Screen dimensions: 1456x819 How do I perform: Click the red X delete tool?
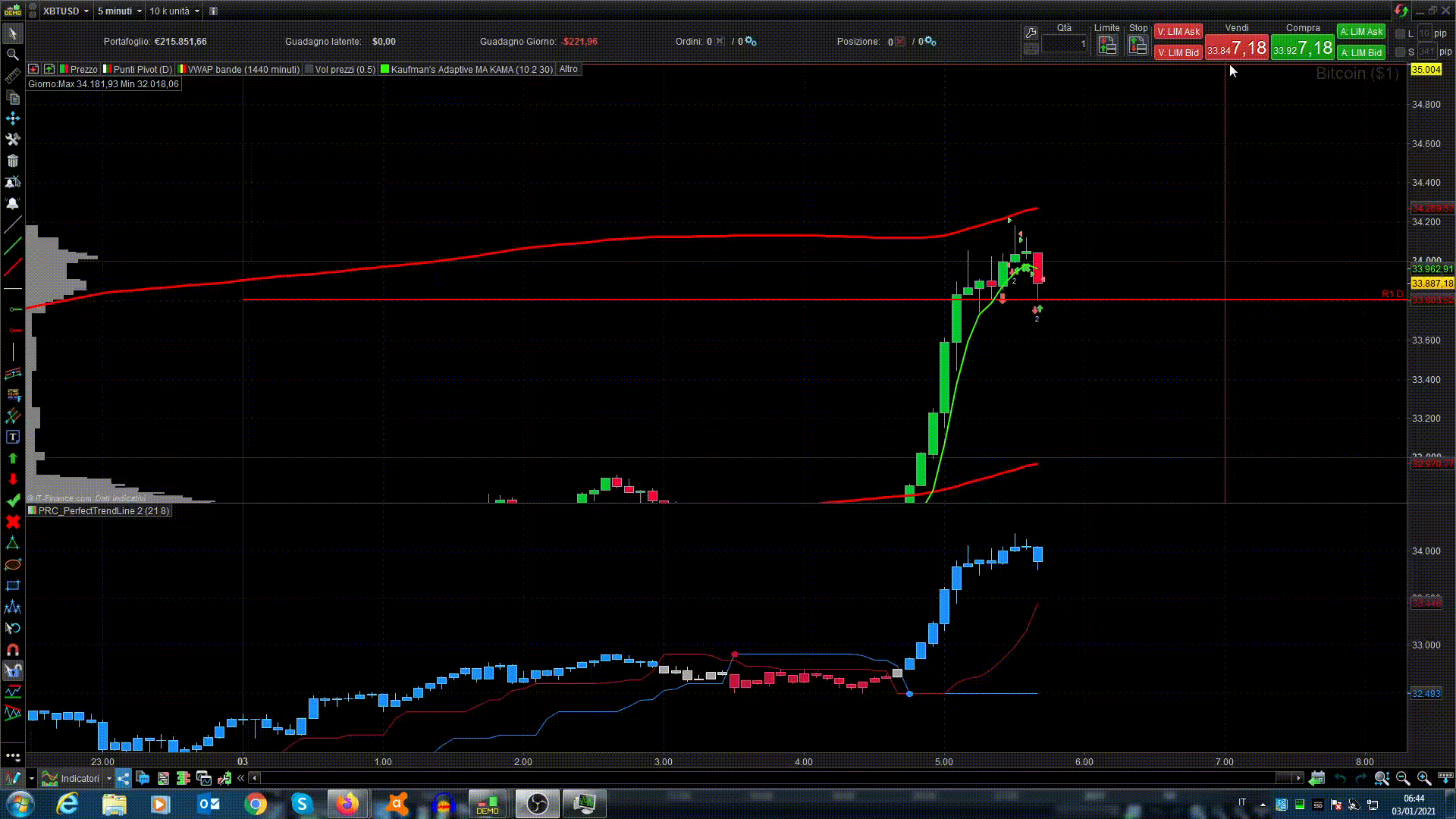12,522
